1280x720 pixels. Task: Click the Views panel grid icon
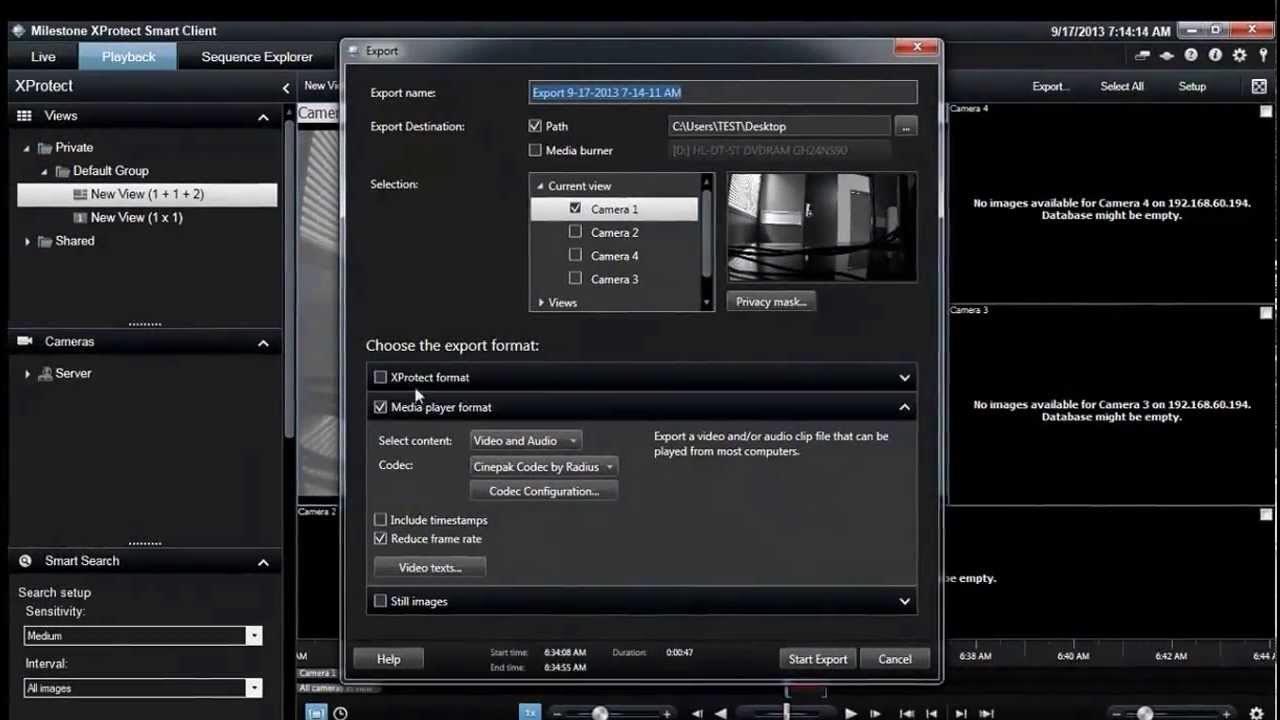click(24, 116)
